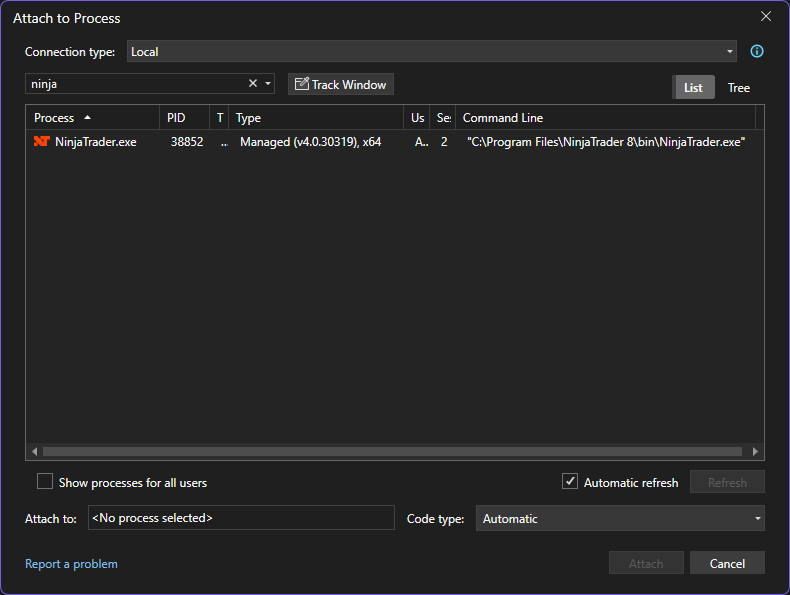Click the Managed (v4.0.30319), x64 type cell
The width and height of the screenshot is (790, 595).
310,142
